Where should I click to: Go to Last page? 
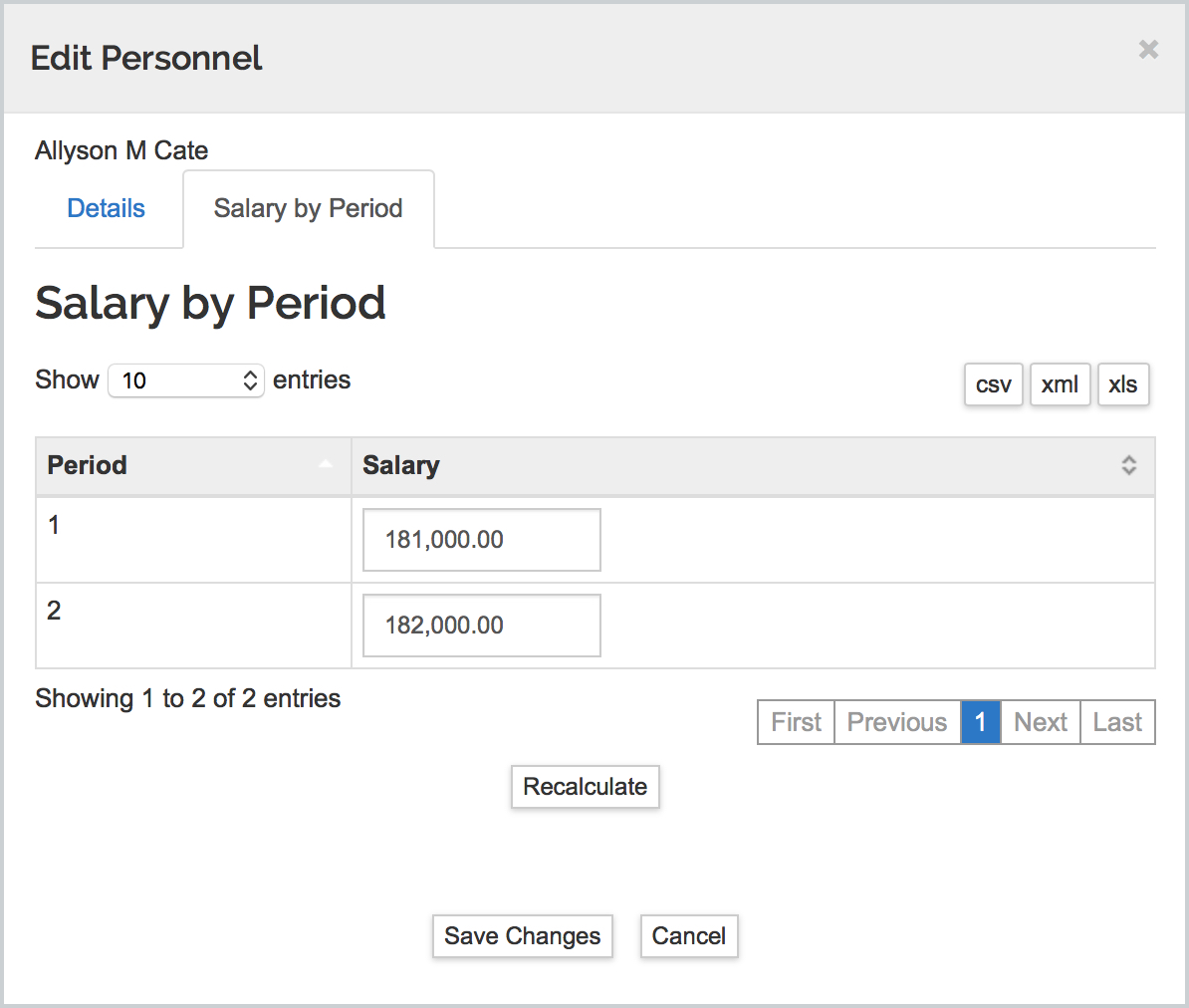coord(1117,722)
